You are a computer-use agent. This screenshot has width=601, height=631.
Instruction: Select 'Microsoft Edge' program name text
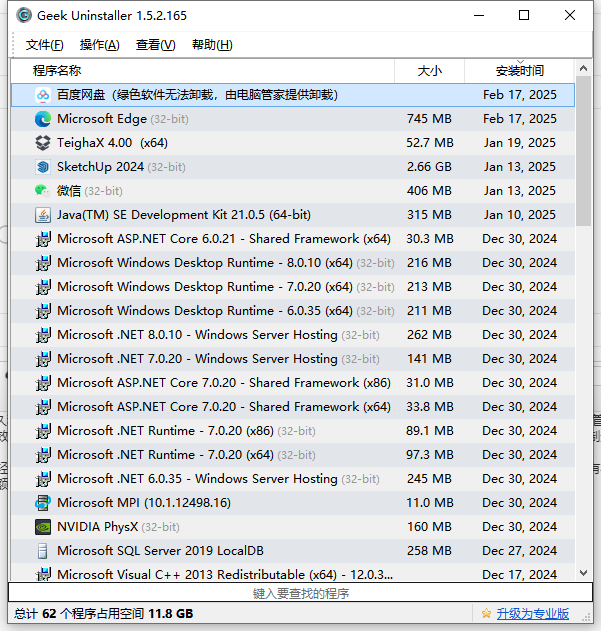102,119
